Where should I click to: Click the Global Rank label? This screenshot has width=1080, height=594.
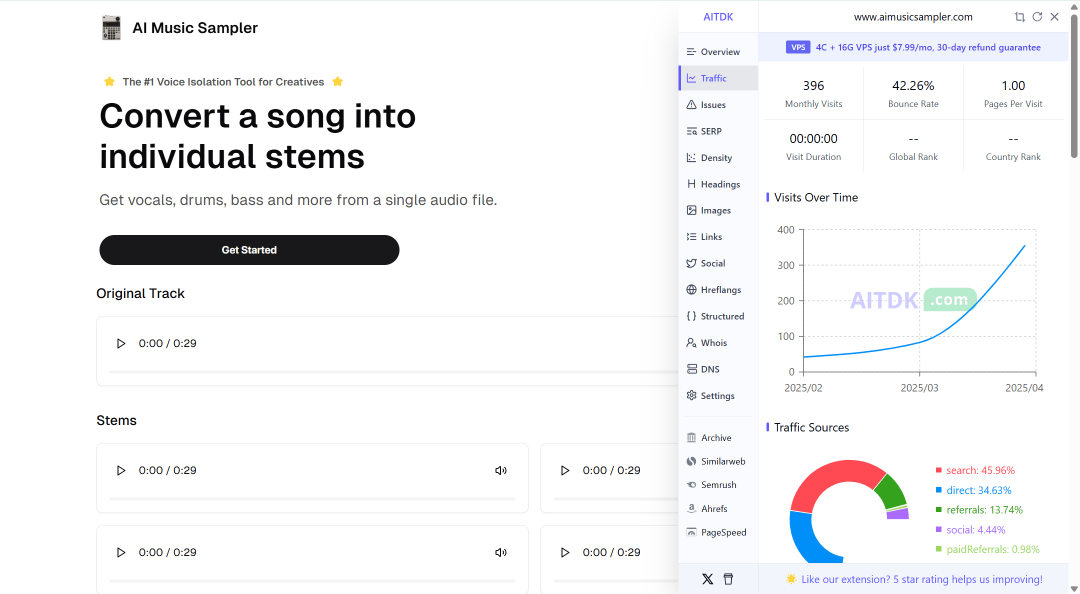click(913, 157)
